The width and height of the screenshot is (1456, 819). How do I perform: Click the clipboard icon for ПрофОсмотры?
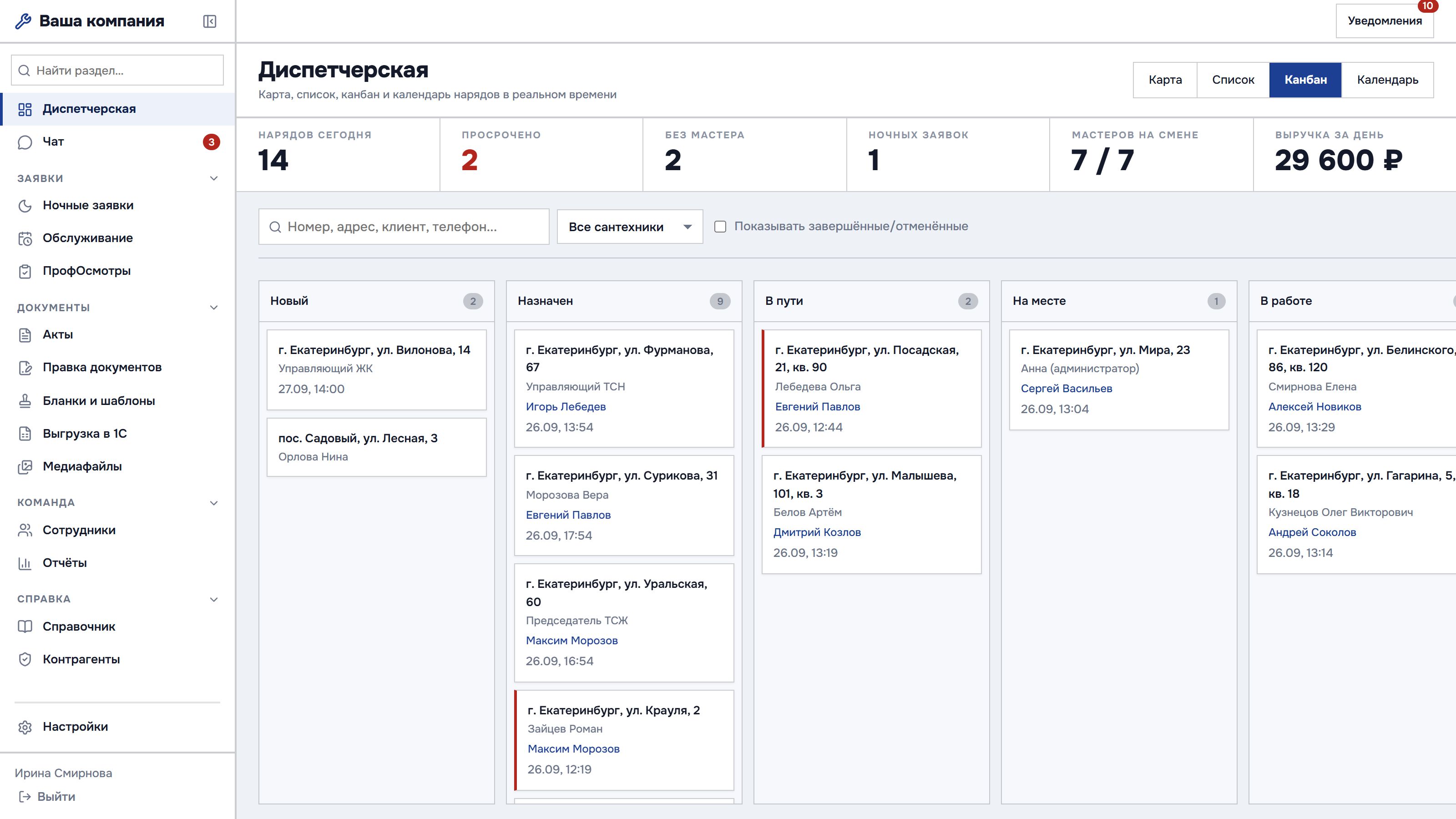point(25,271)
